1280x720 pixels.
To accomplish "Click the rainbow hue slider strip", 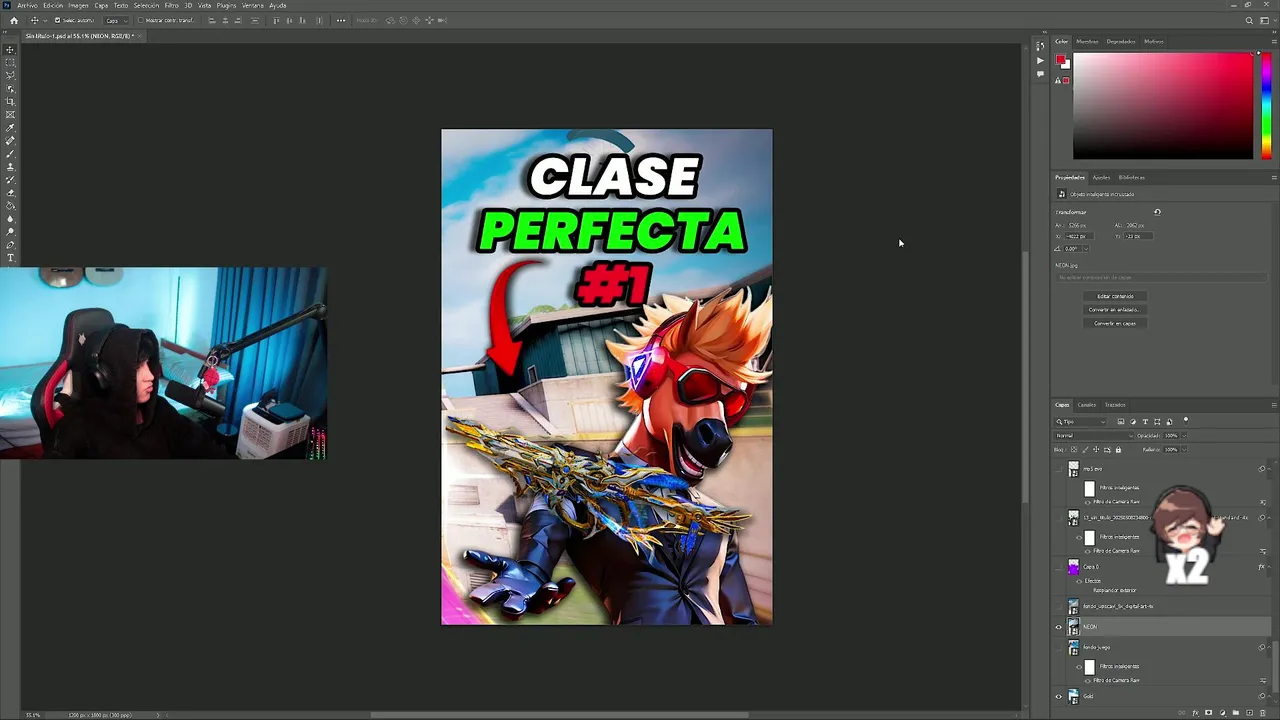I will click(1267, 106).
